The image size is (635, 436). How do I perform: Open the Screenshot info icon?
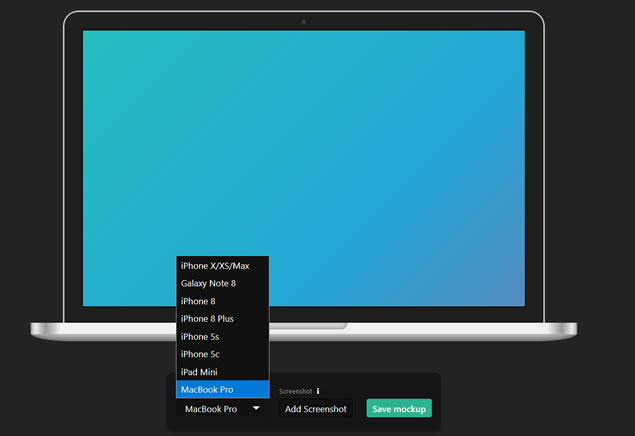pyautogui.click(x=318, y=391)
